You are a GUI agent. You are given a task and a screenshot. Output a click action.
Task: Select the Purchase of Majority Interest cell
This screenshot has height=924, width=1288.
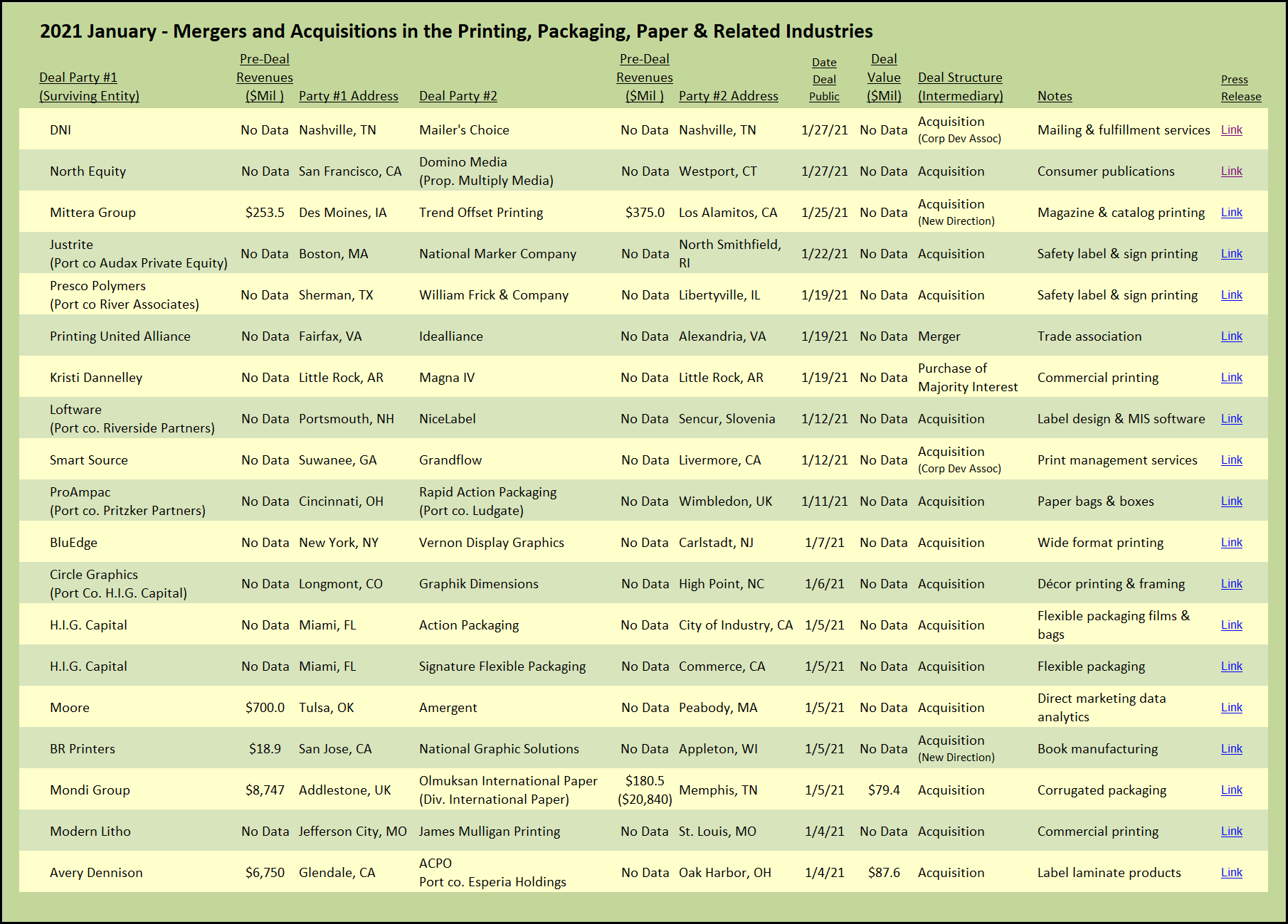(x=968, y=378)
